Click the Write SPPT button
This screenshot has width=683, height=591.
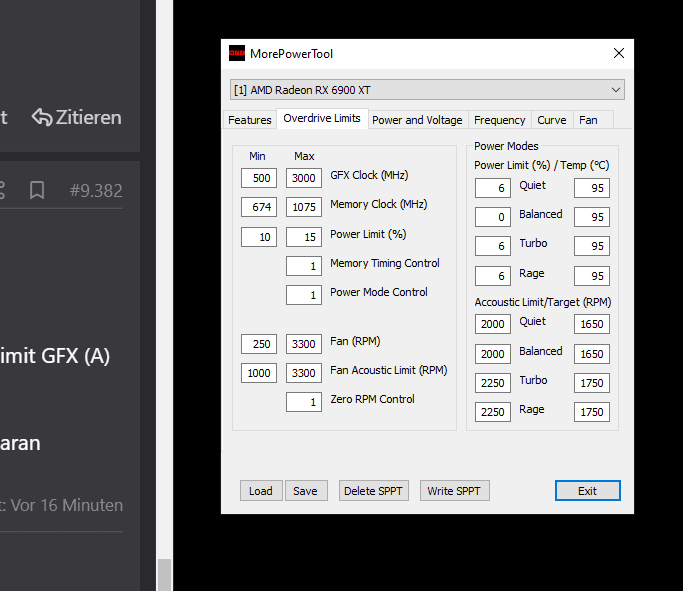(454, 491)
